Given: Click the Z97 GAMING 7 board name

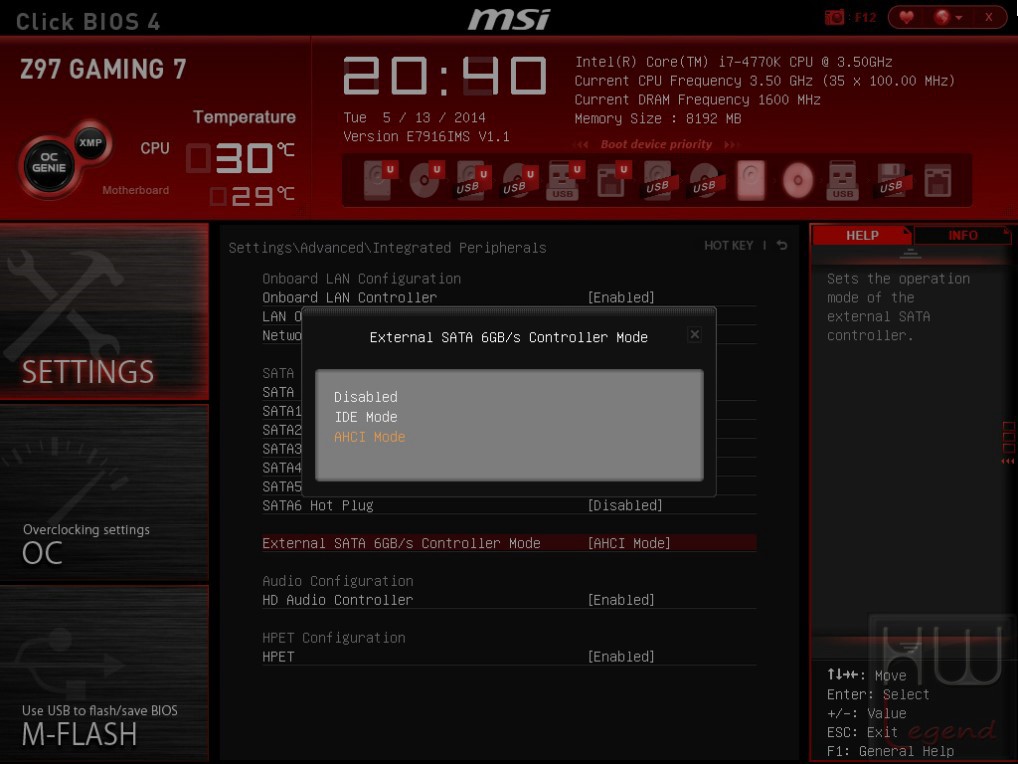Looking at the screenshot, I should 103,69.
